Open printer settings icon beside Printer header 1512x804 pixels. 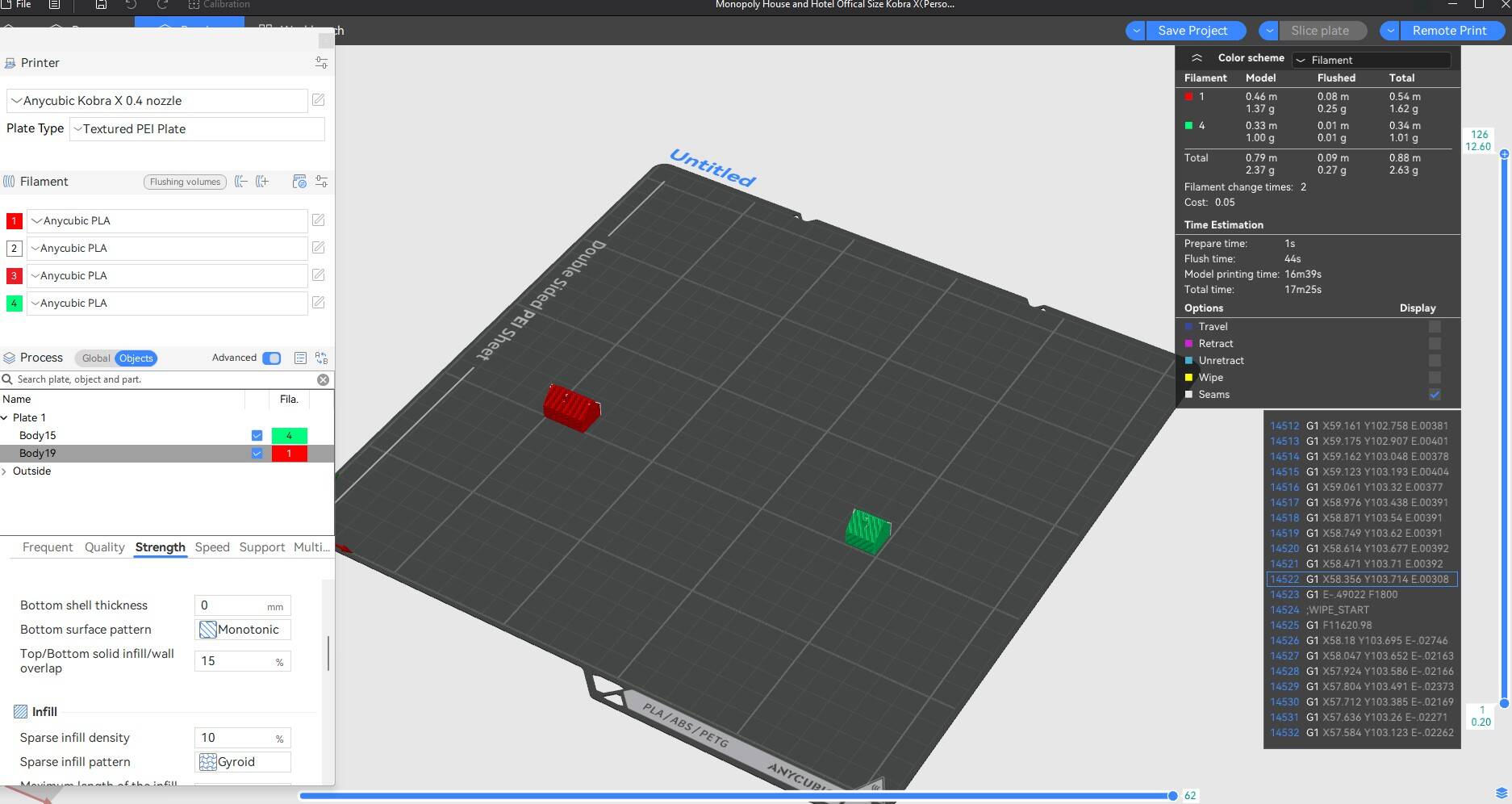(321, 63)
